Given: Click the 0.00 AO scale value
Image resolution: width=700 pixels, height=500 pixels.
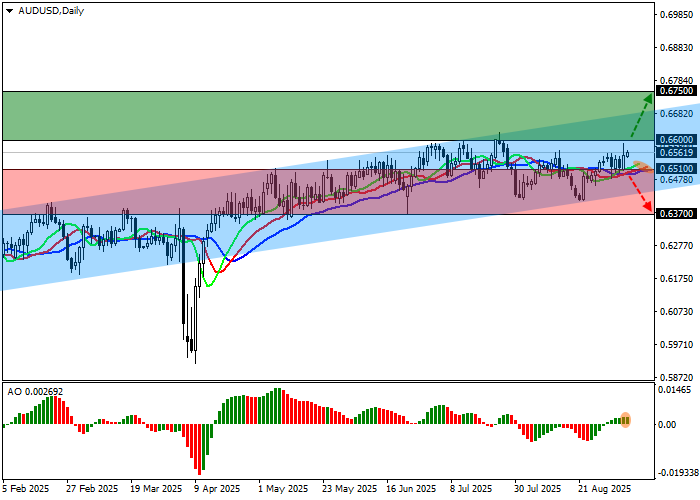Looking at the screenshot, I should (x=667, y=425).
